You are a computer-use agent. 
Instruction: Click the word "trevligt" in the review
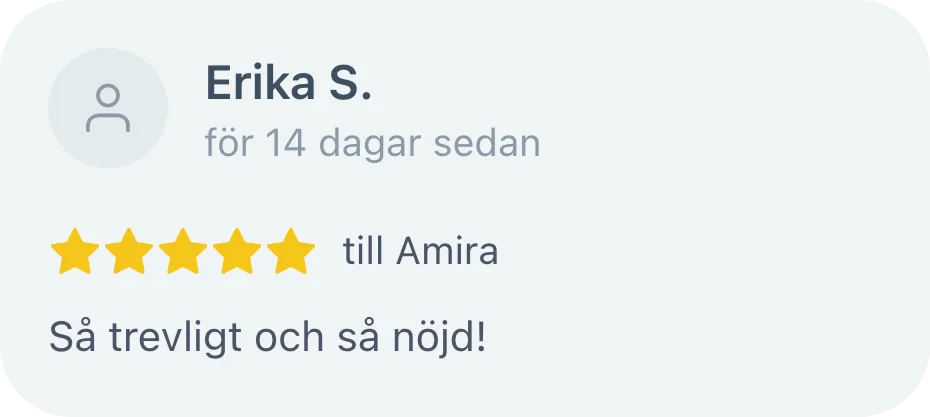176,338
